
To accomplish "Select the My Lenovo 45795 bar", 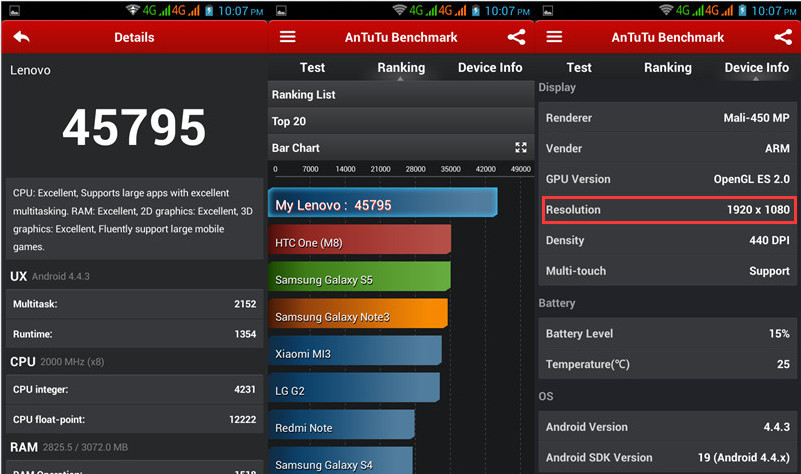I will (x=382, y=204).
